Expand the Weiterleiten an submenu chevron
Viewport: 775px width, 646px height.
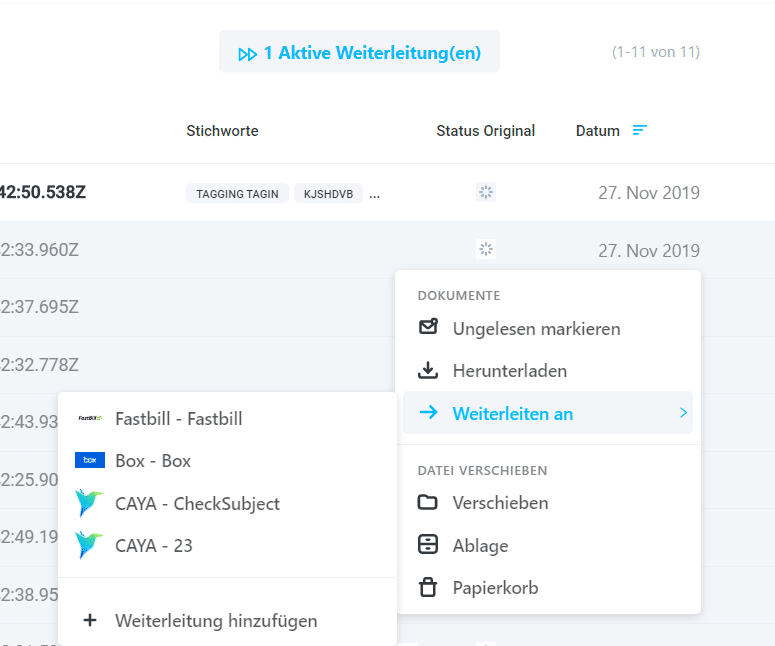683,413
